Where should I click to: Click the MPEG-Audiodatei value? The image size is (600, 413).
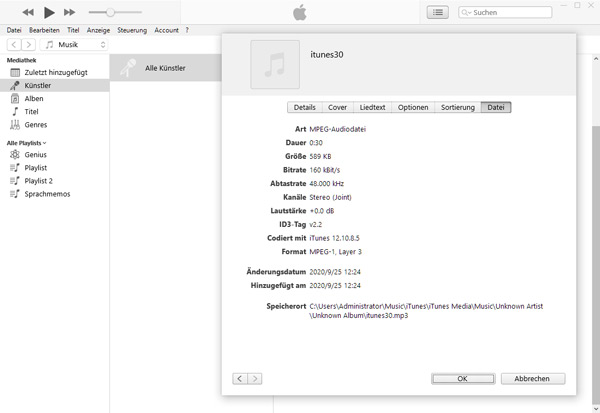[338, 129]
